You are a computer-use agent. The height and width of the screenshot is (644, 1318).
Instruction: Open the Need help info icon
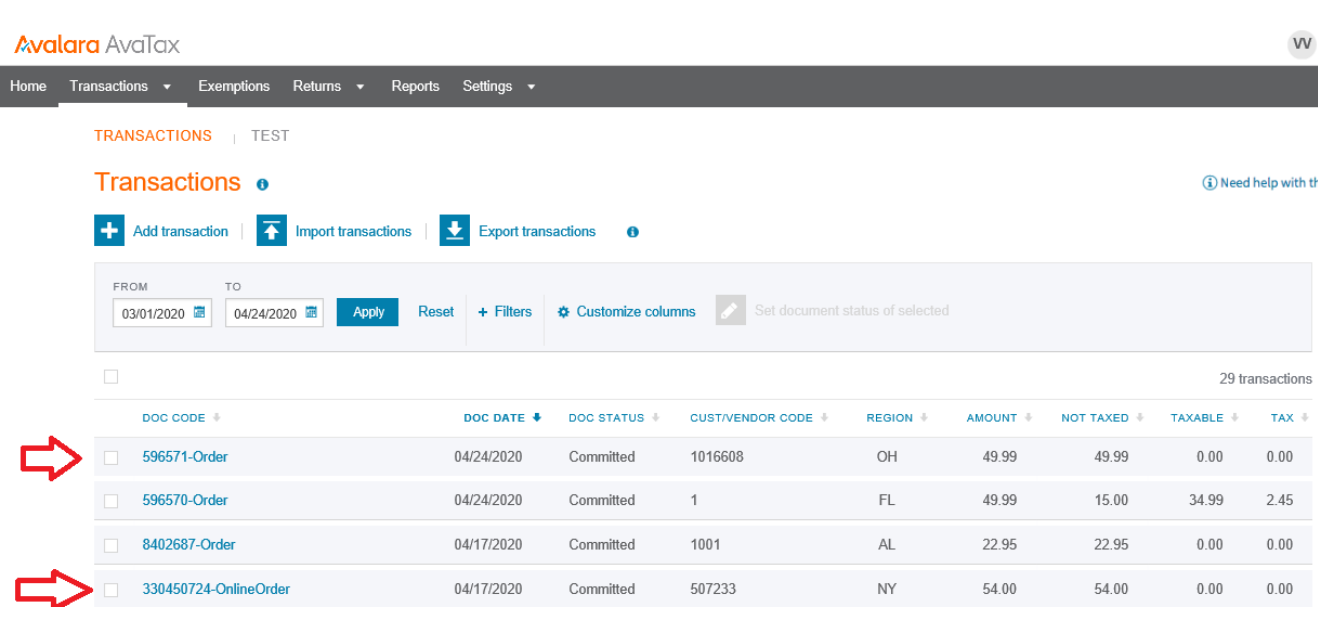tap(1209, 182)
